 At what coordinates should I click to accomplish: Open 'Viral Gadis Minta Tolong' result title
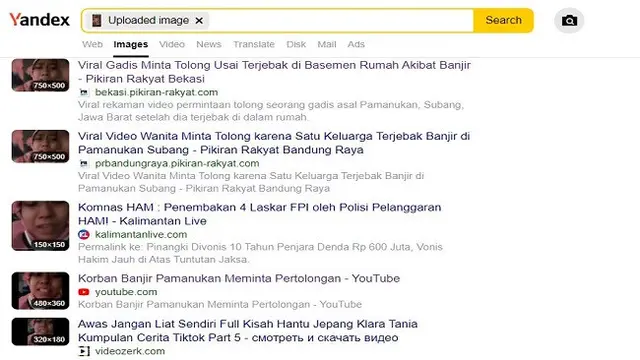[274, 72]
